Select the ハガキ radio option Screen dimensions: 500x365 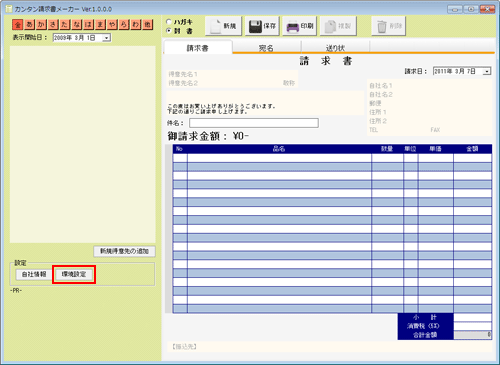coord(169,22)
